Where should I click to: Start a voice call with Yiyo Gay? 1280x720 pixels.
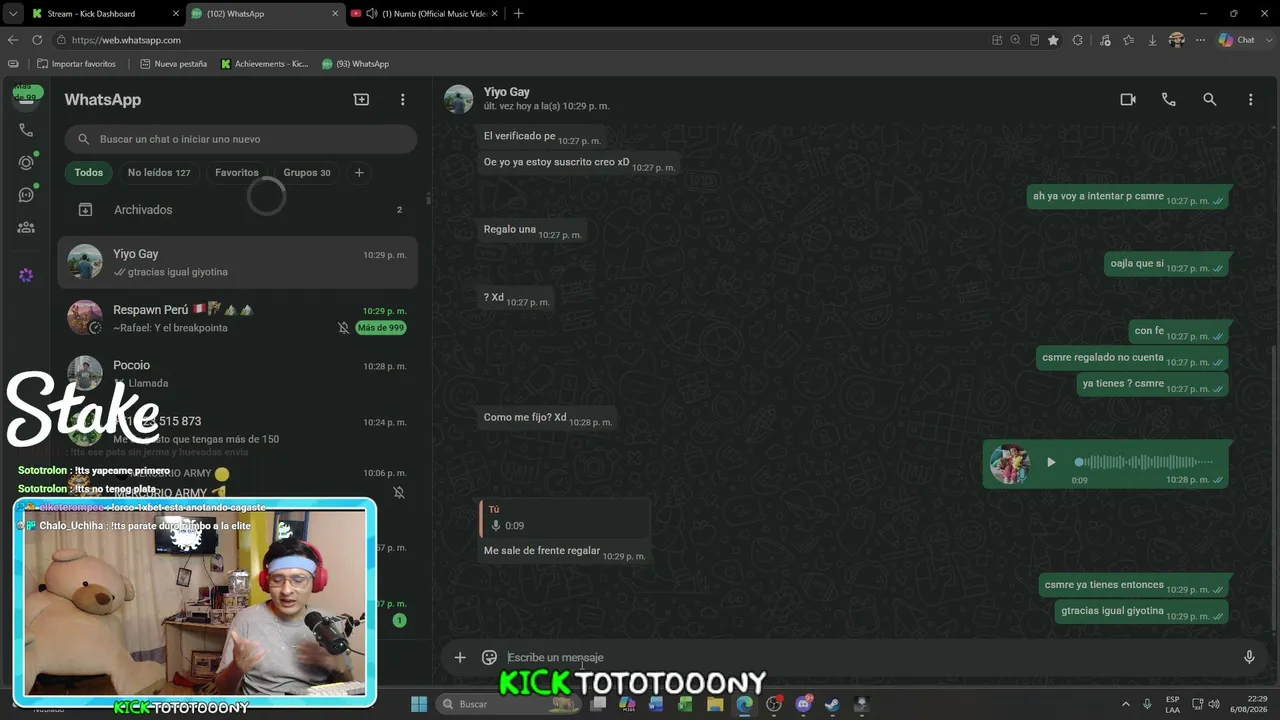[1168, 100]
